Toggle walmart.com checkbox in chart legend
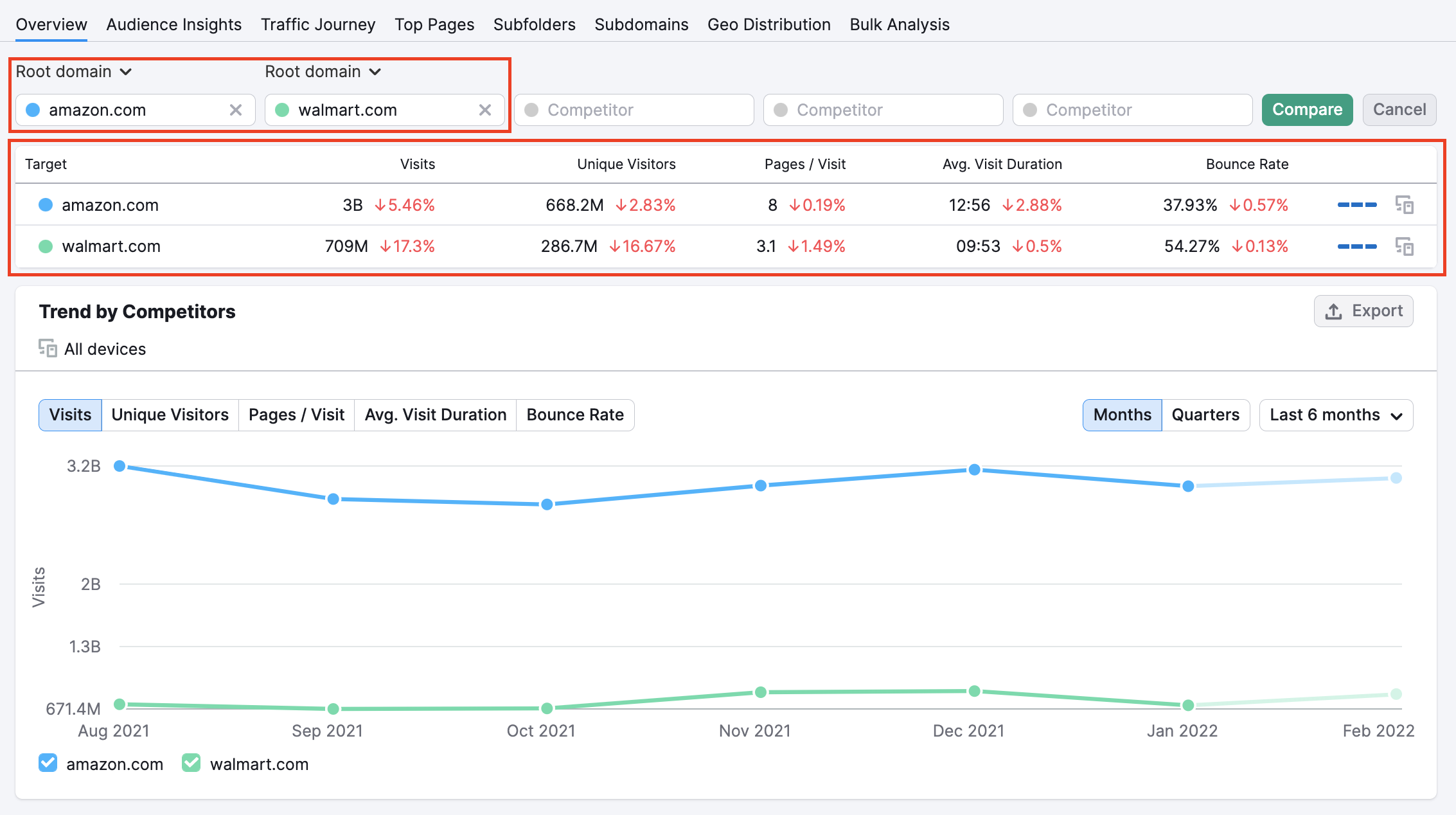The height and width of the screenshot is (815, 1456). (x=191, y=763)
